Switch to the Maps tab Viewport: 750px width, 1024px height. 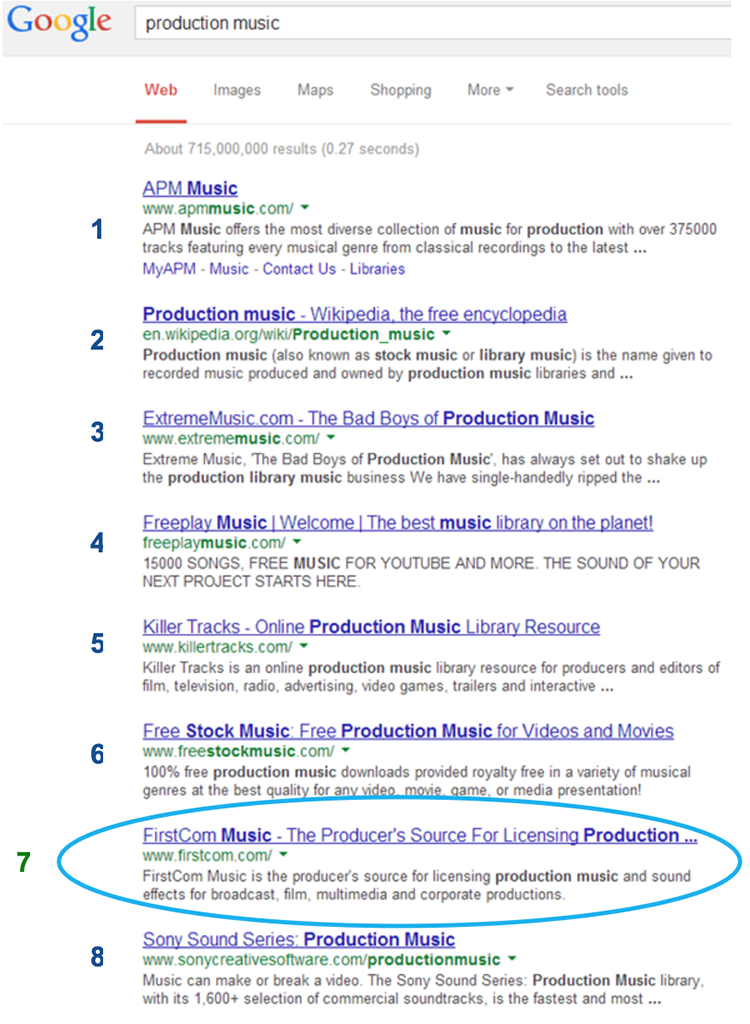pyautogui.click(x=315, y=90)
